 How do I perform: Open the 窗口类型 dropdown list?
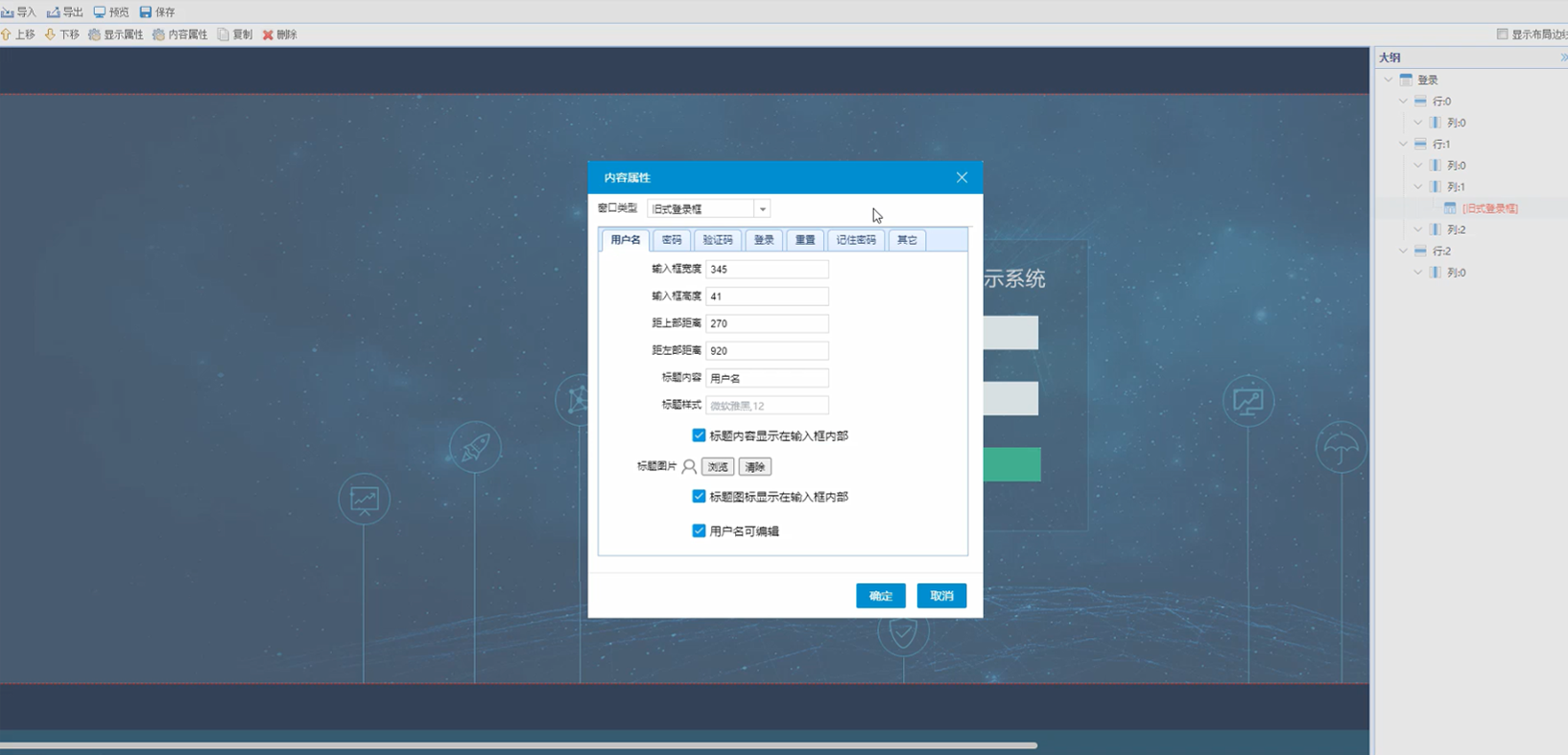[x=762, y=209]
